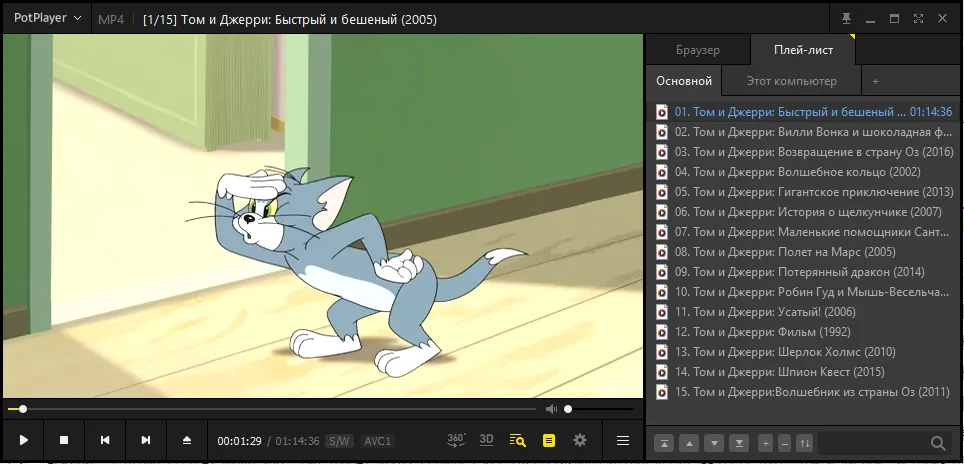The image size is (964, 464).
Task: Open settings via the gear icon
Action: 580,440
